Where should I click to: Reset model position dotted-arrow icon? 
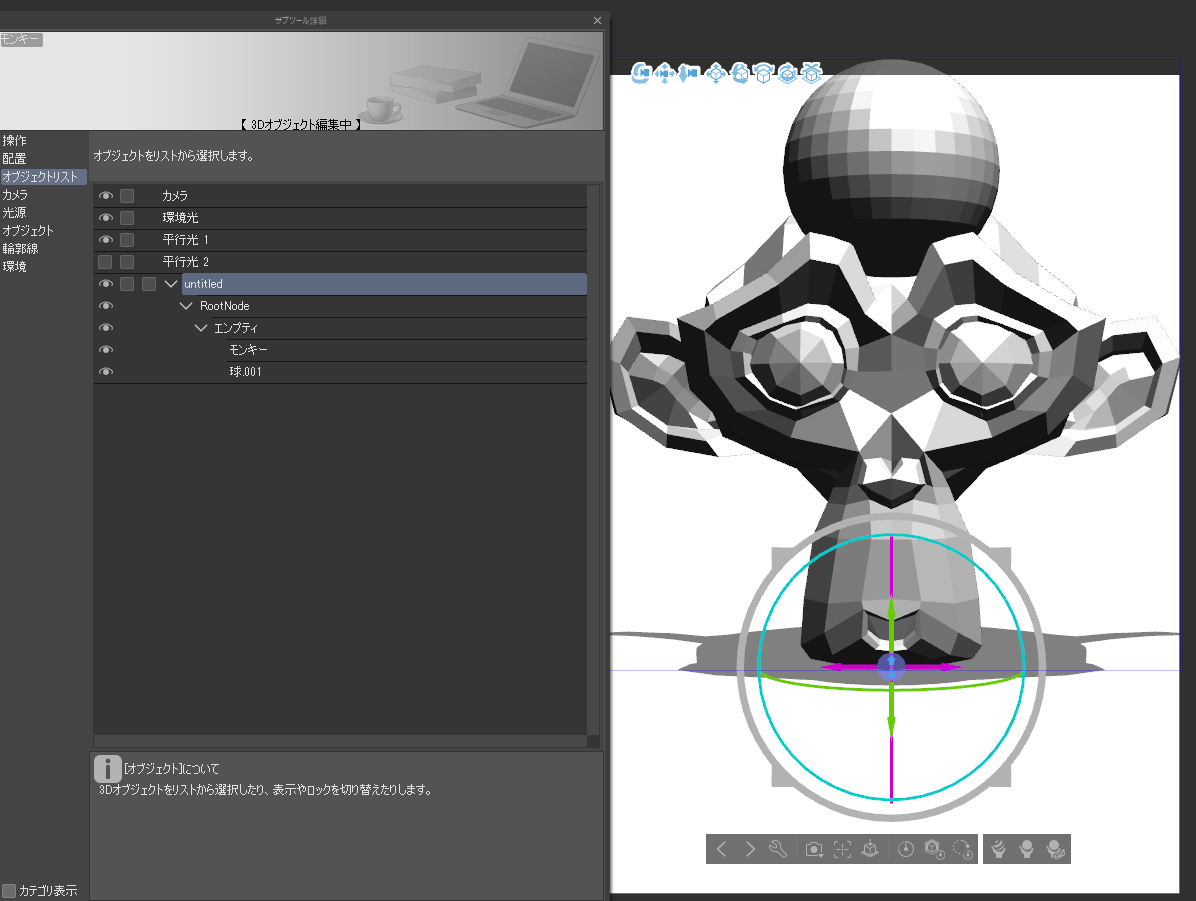tap(963, 849)
